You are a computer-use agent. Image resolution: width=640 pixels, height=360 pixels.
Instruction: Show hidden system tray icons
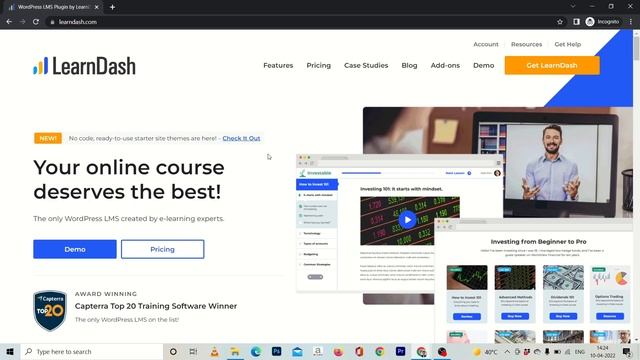click(x=507, y=351)
